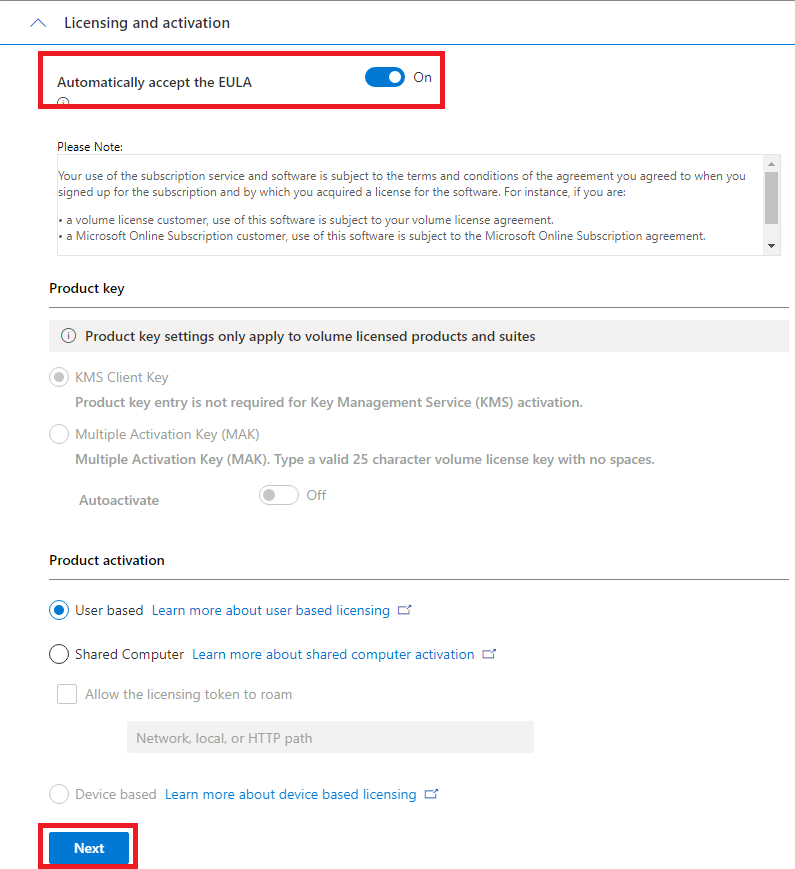Open Learn more about user based licensing
The width and height of the screenshot is (795, 869).
(270, 610)
